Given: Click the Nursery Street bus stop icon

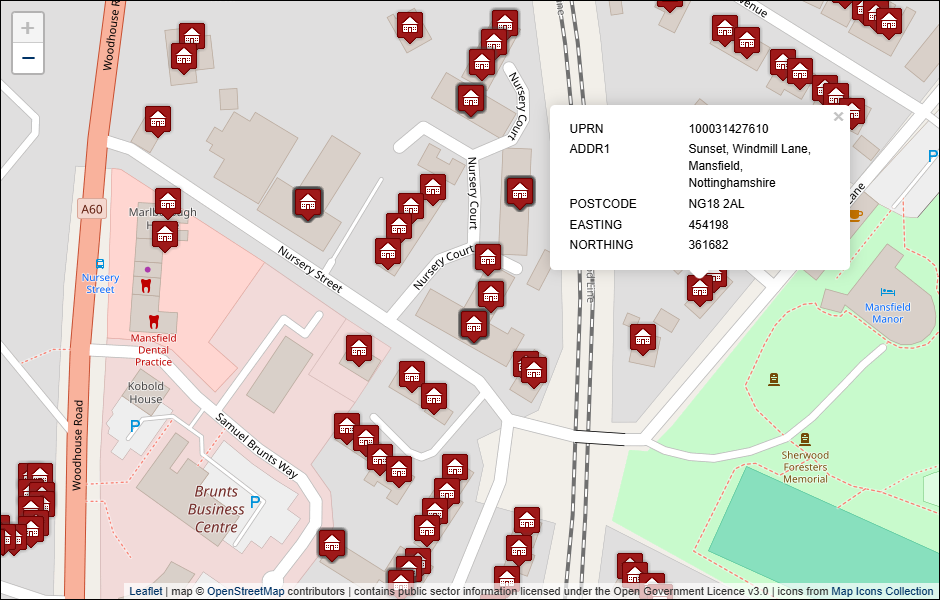Looking at the screenshot, I should 100,264.
